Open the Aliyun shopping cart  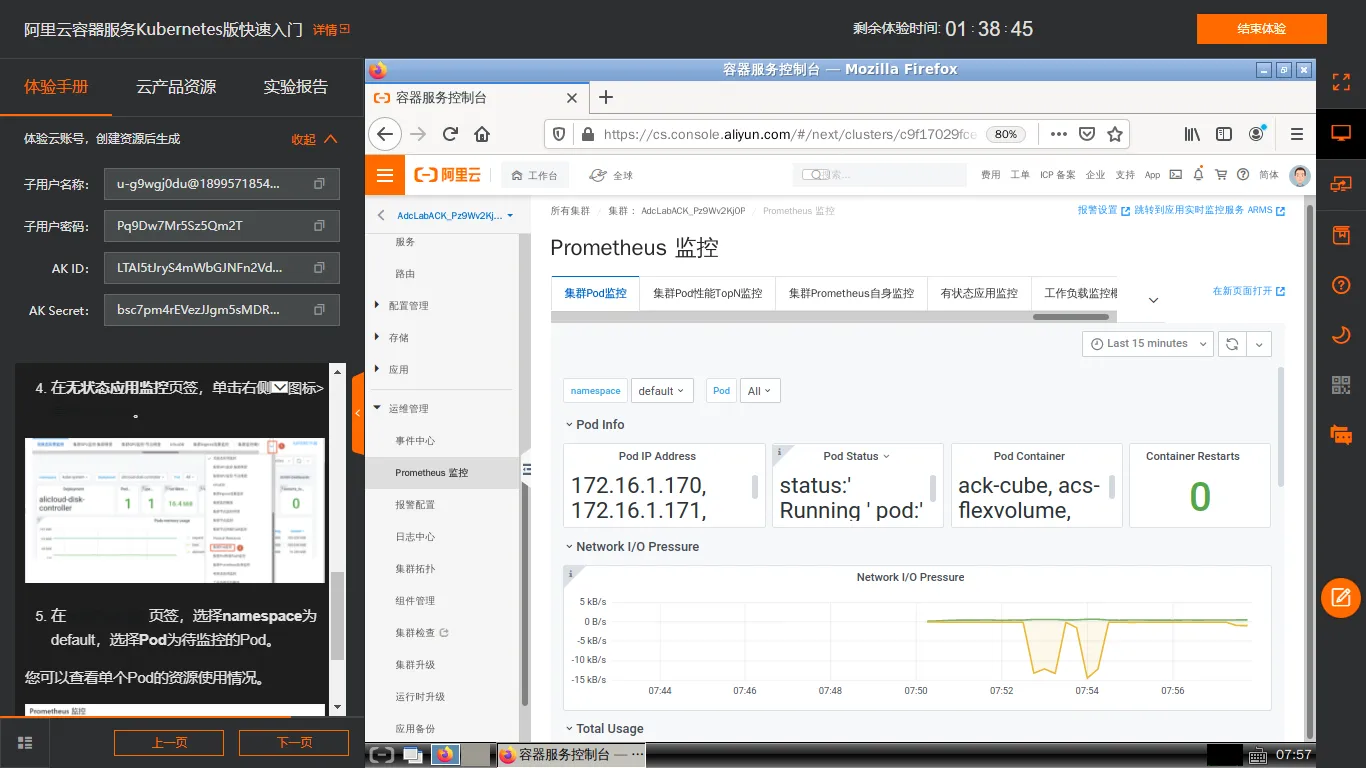click(1221, 175)
